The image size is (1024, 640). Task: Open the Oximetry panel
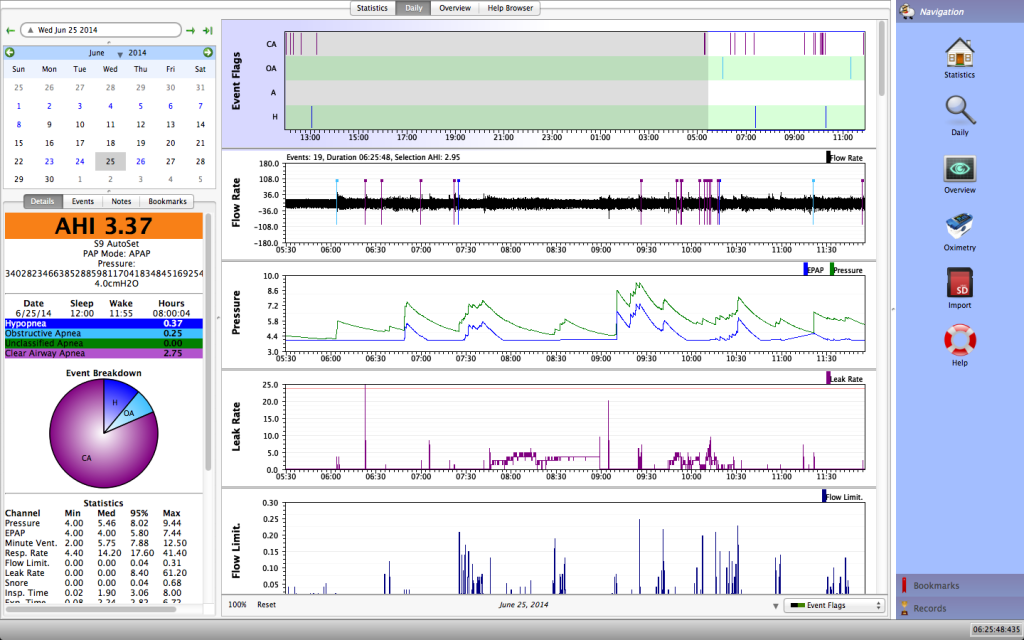[959, 228]
